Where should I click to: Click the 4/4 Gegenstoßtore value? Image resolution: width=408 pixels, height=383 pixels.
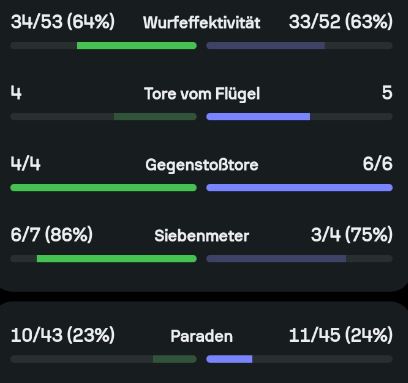click(26, 164)
